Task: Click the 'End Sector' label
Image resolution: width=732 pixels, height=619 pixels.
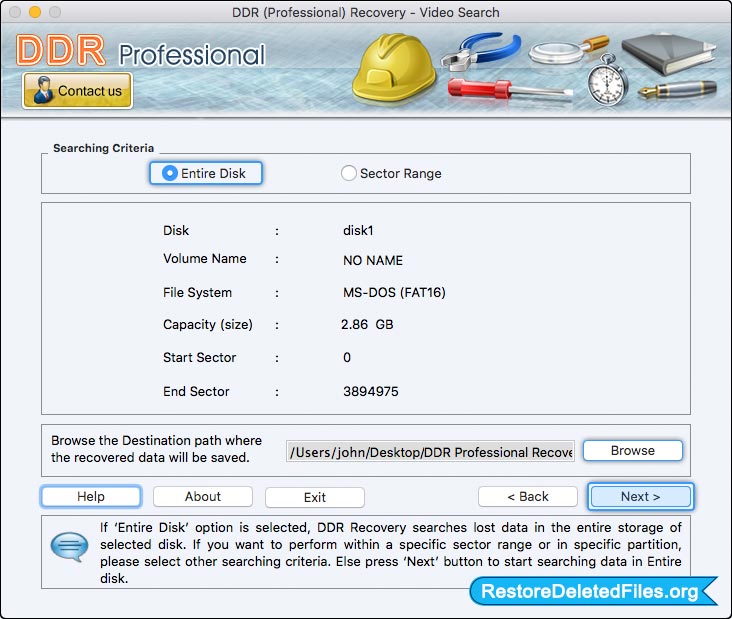Action: (196, 392)
